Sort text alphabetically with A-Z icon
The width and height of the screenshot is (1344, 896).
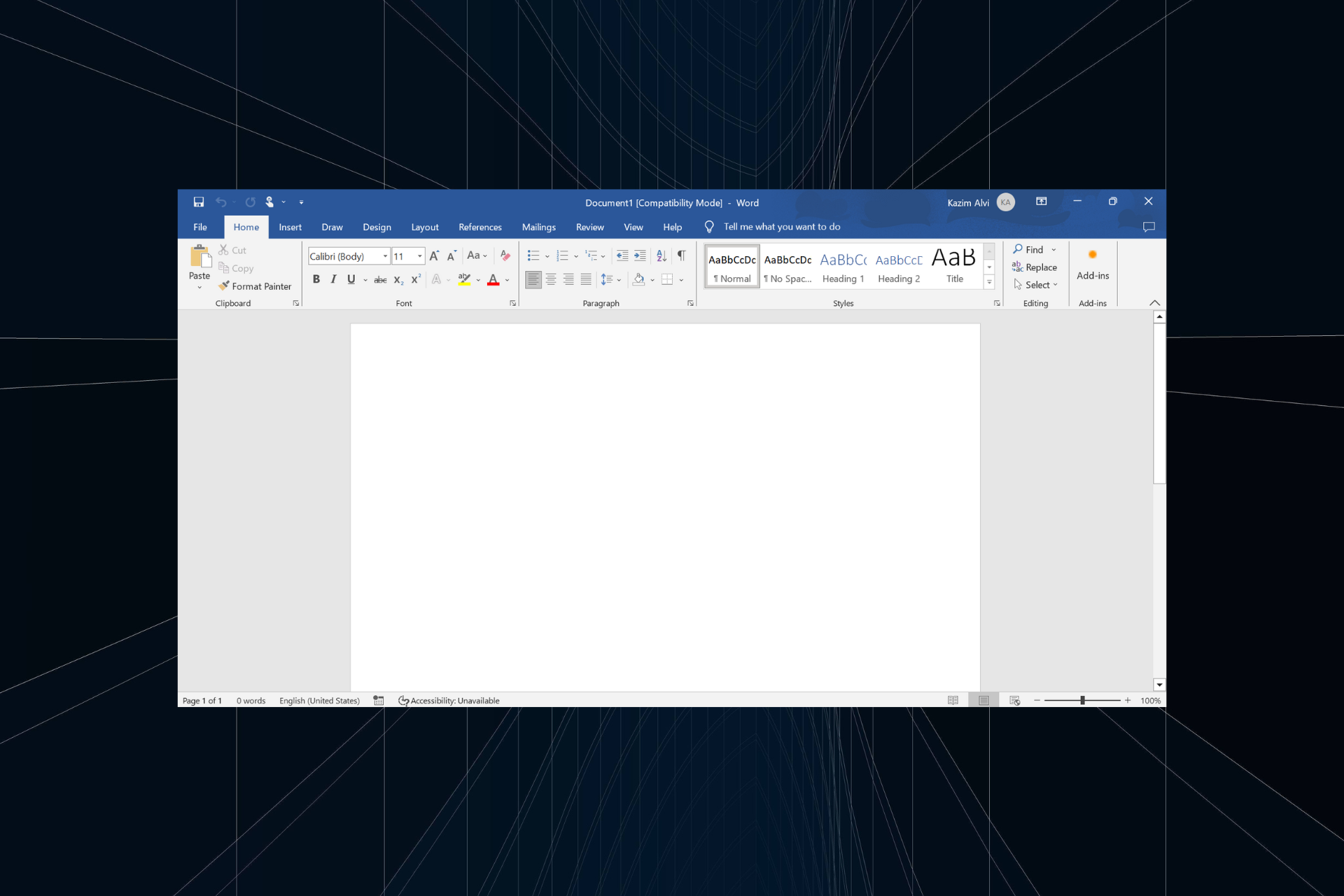pos(661,256)
